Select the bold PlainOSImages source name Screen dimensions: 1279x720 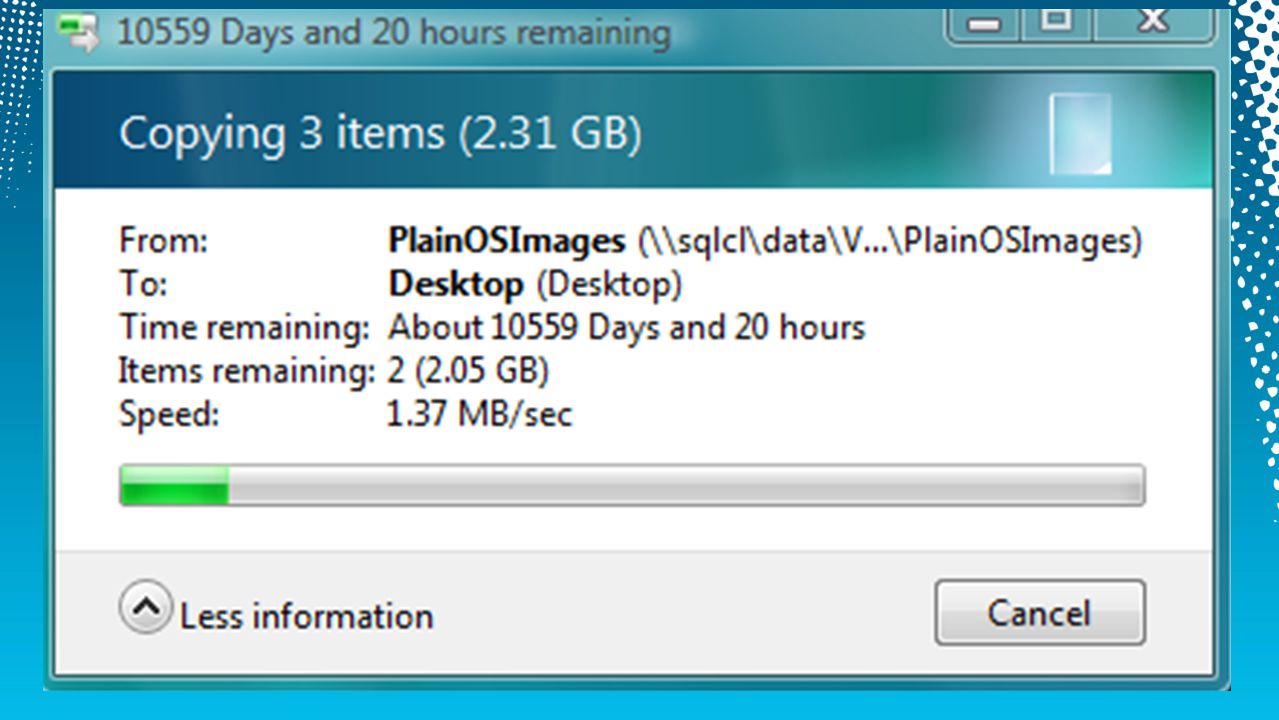tap(507, 241)
